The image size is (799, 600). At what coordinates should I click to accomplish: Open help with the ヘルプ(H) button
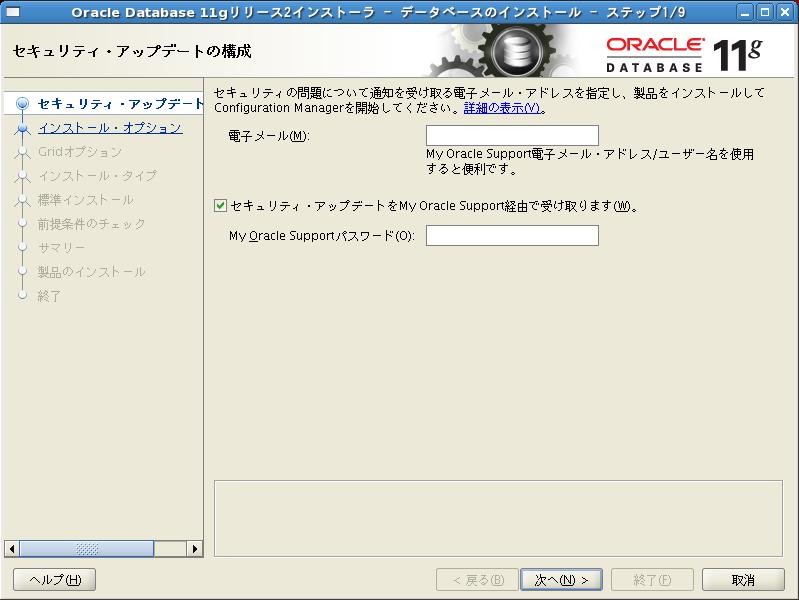pos(55,580)
